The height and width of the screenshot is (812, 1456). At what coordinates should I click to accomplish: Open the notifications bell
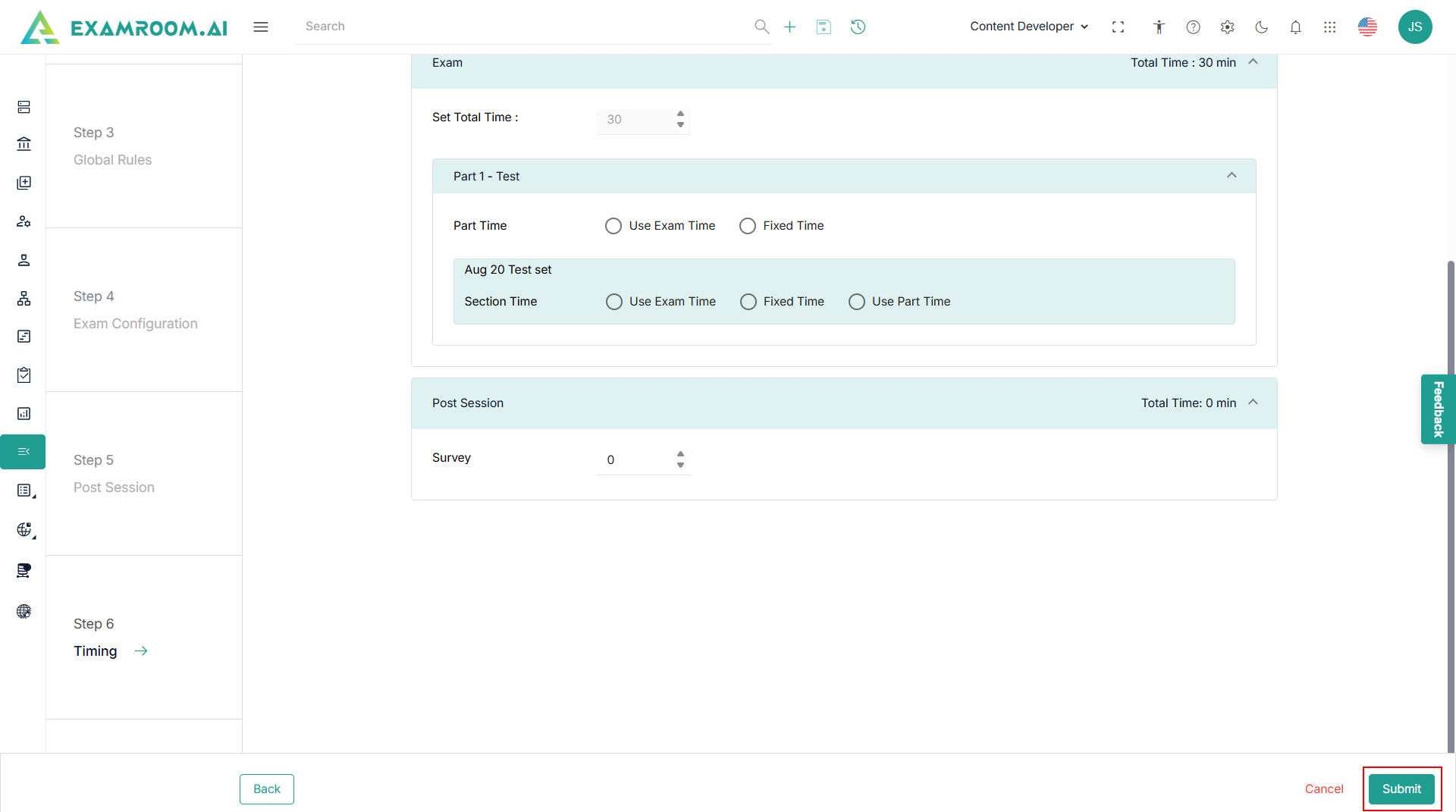pos(1295,27)
